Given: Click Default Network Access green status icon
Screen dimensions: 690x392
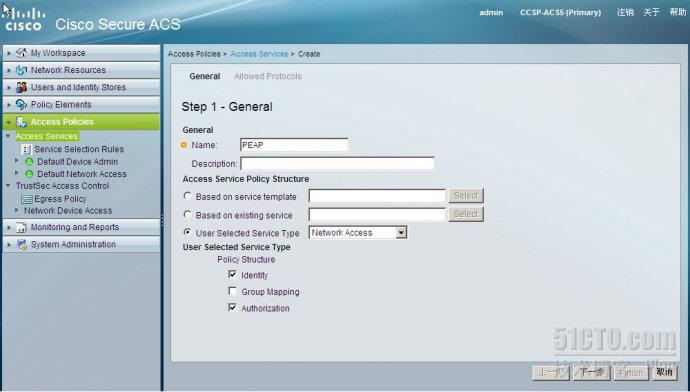Looking at the screenshot, I should [x=29, y=174].
